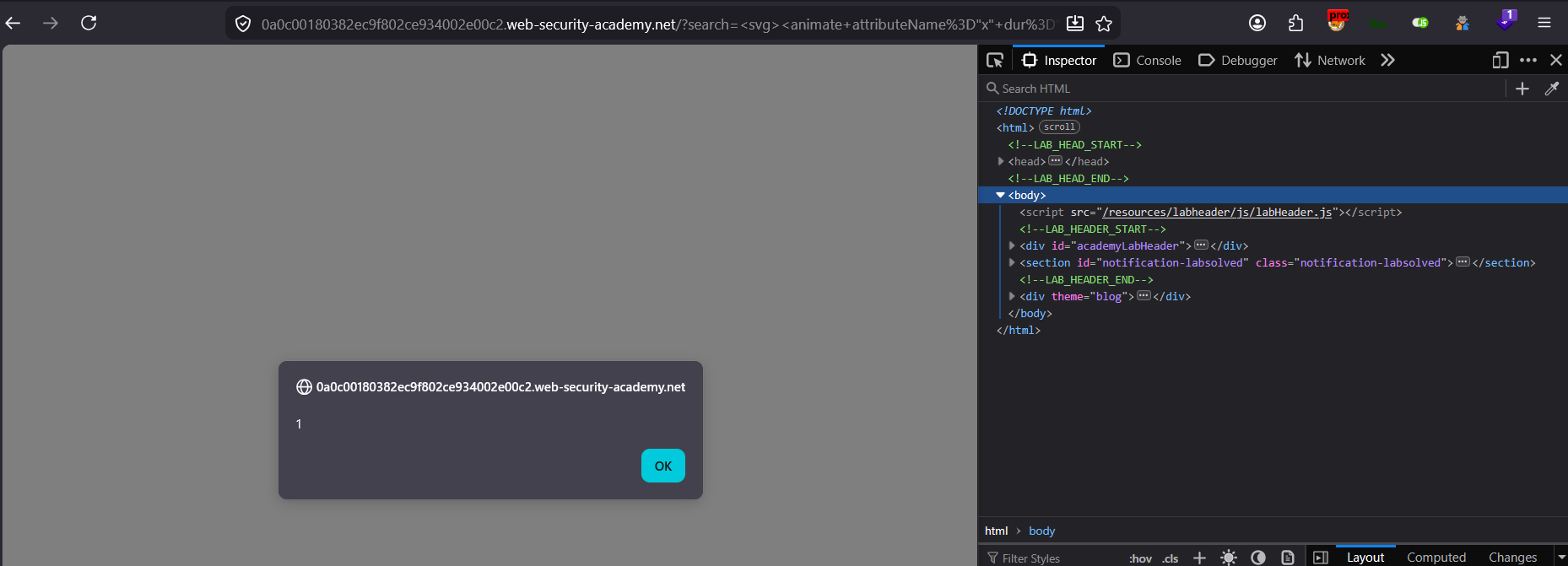
Task: Open the purple extension with badge 1
Action: click(1506, 20)
